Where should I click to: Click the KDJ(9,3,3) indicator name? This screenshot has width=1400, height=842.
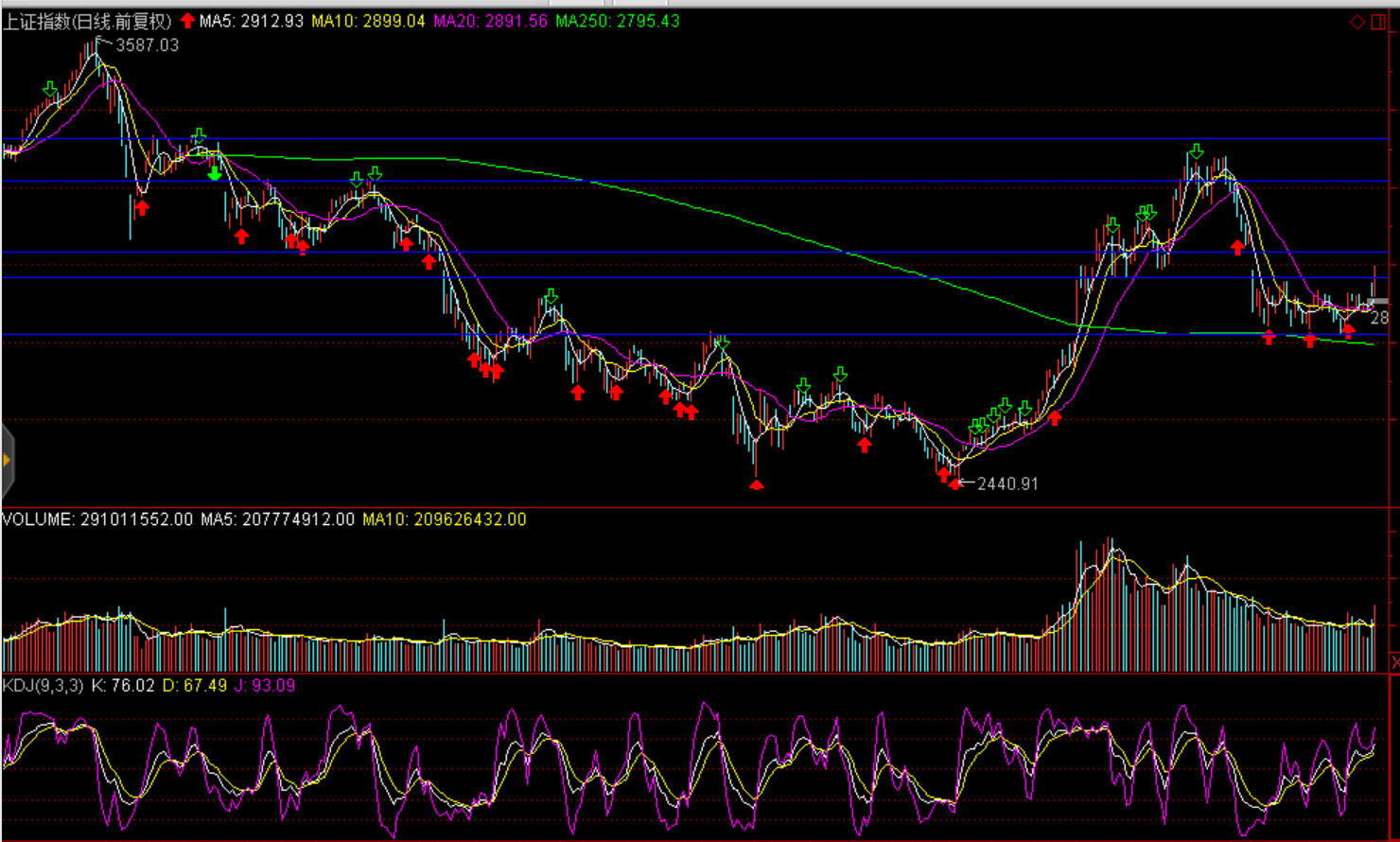(x=44, y=685)
